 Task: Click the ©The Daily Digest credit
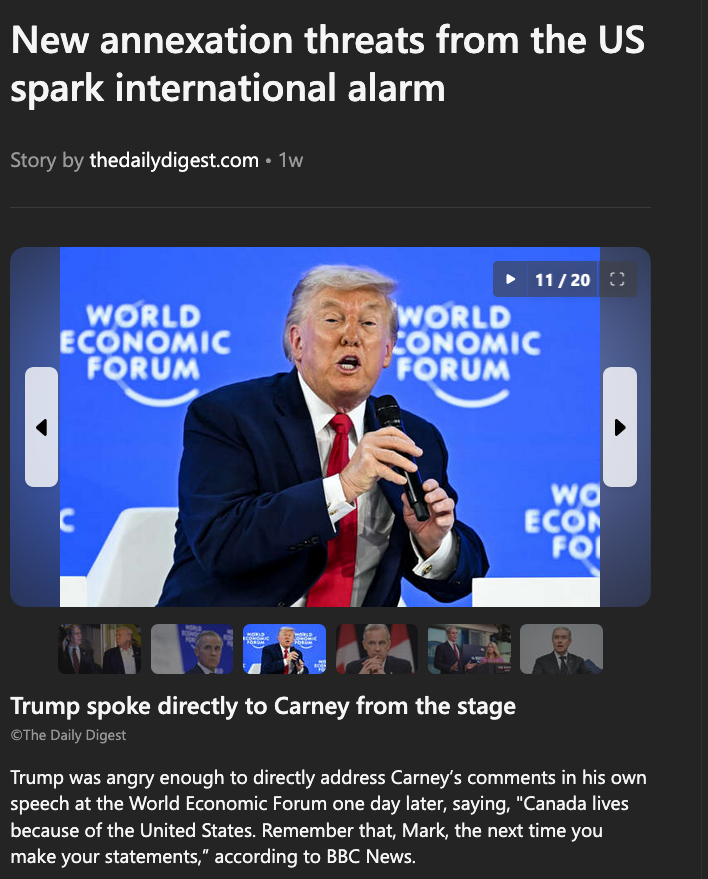tap(68, 735)
